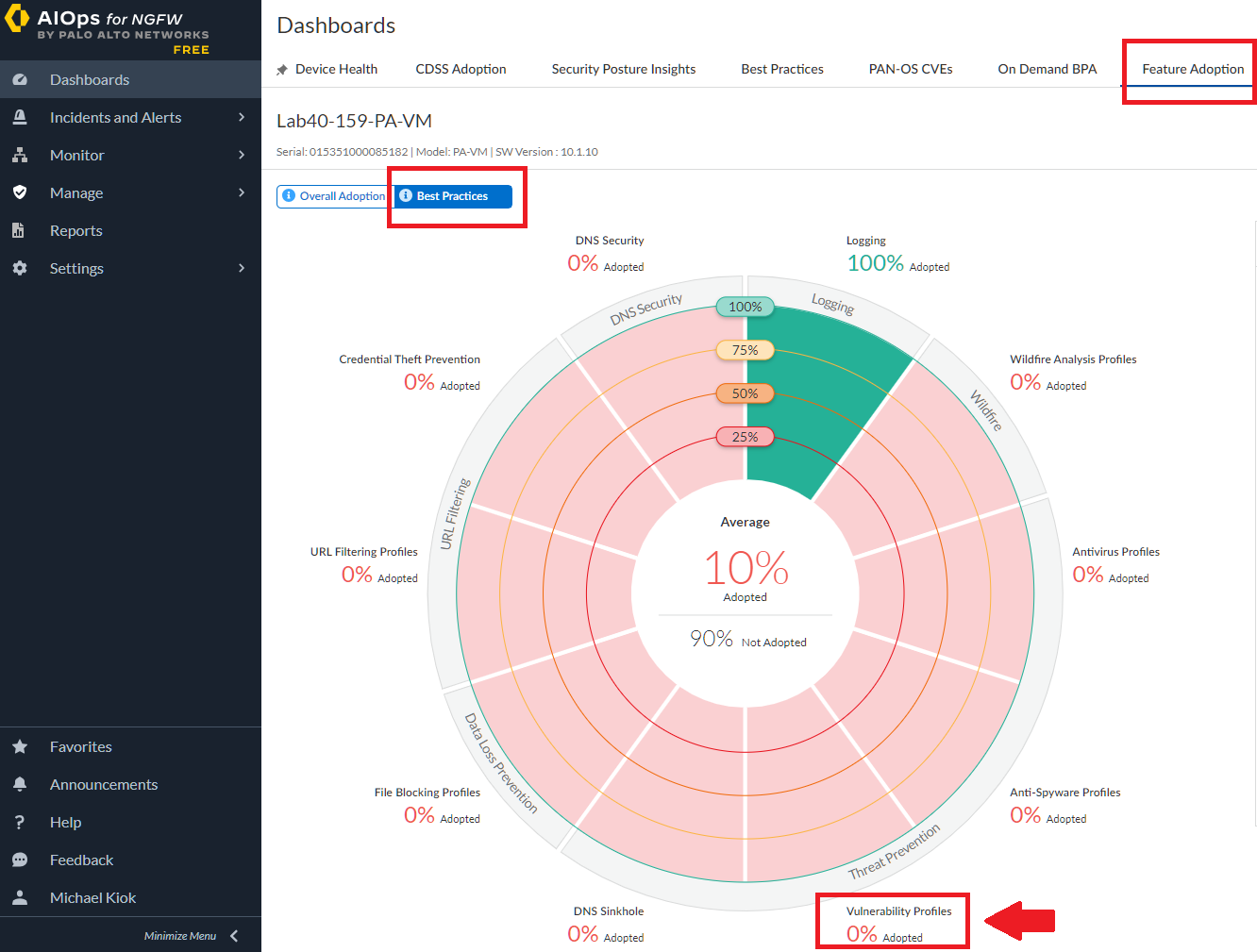Click the Settings gear icon

click(20, 268)
